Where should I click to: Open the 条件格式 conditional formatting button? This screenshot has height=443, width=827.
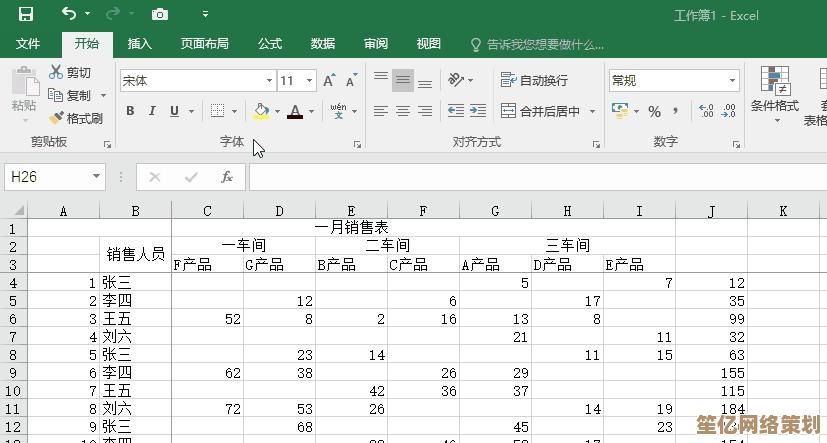coord(774,95)
